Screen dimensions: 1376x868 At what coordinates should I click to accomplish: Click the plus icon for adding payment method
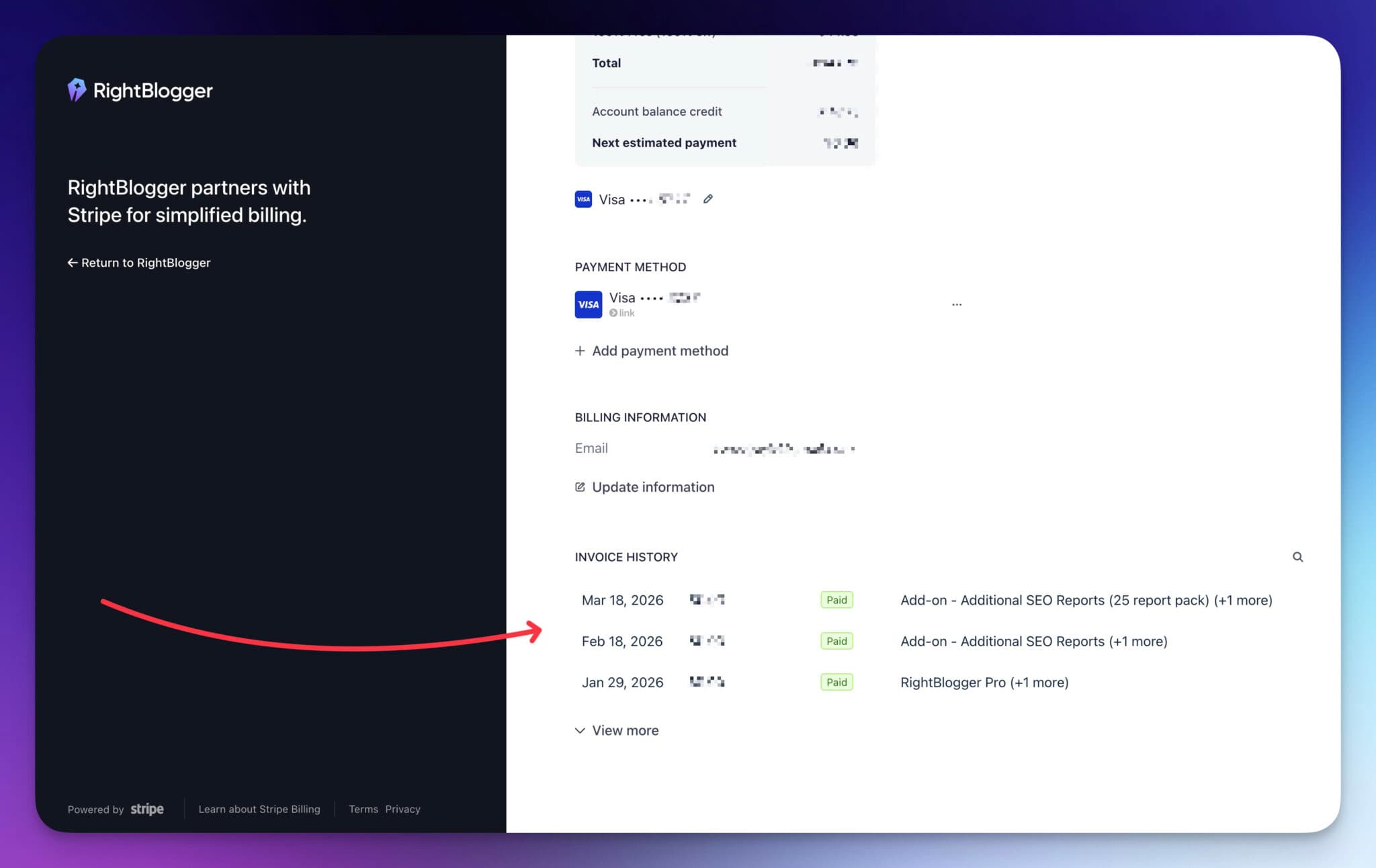580,351
